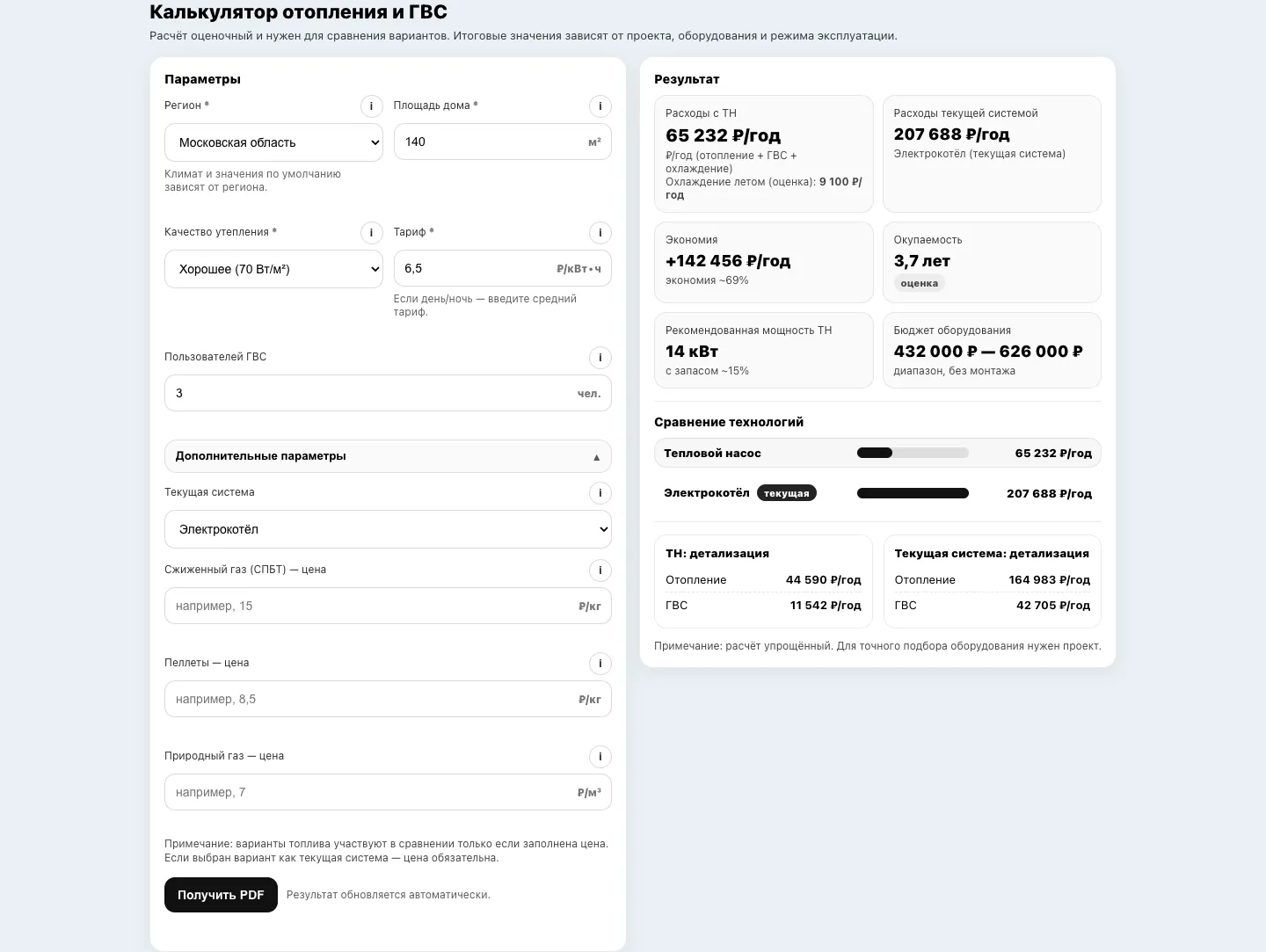This screenshot has height=952, width=1266.
Task: Click the Электрокотёл cost bar
Action: (x=913, y=493)
